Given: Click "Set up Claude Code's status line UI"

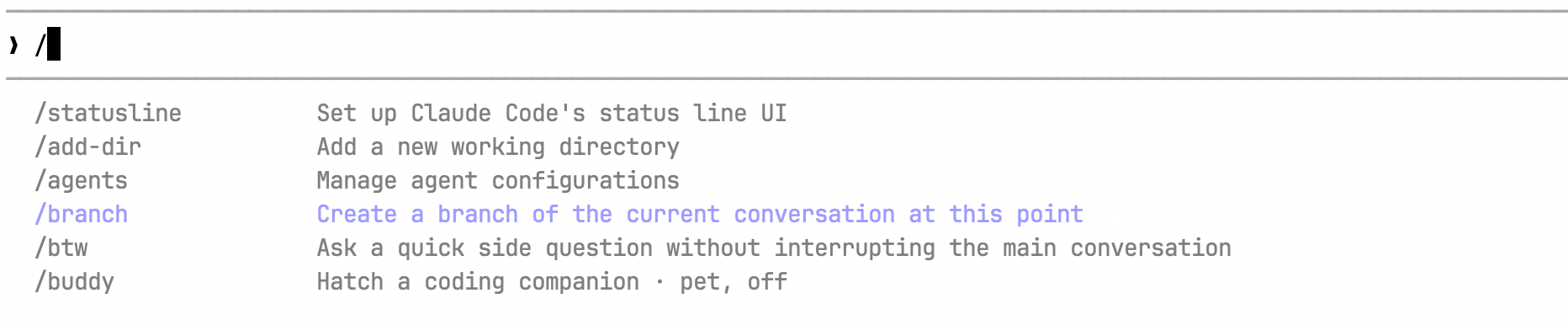Looking at the screenshot, I should [552, 113].
